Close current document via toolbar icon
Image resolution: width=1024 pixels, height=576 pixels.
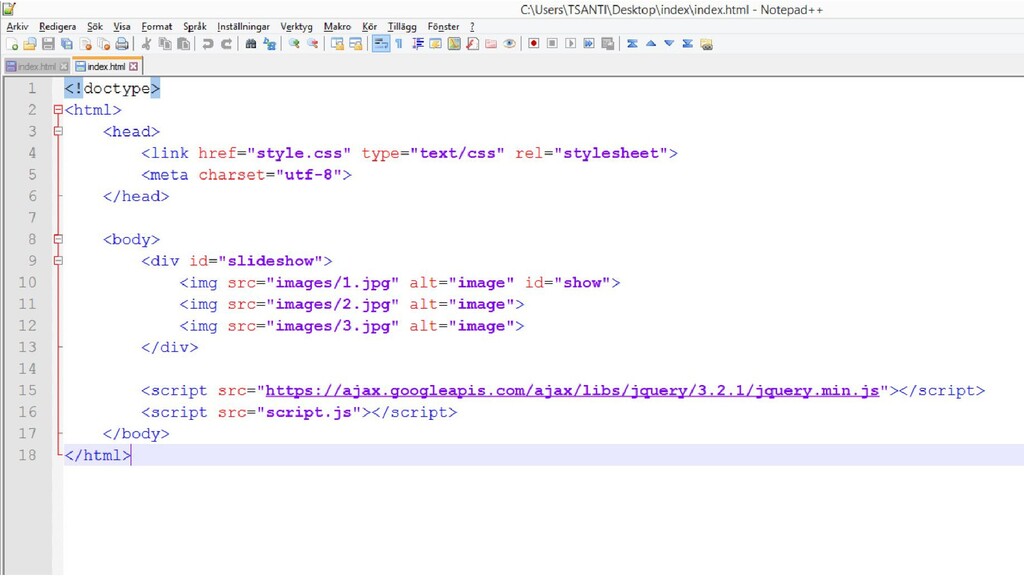pyautogui.click(x=86, y=44)
